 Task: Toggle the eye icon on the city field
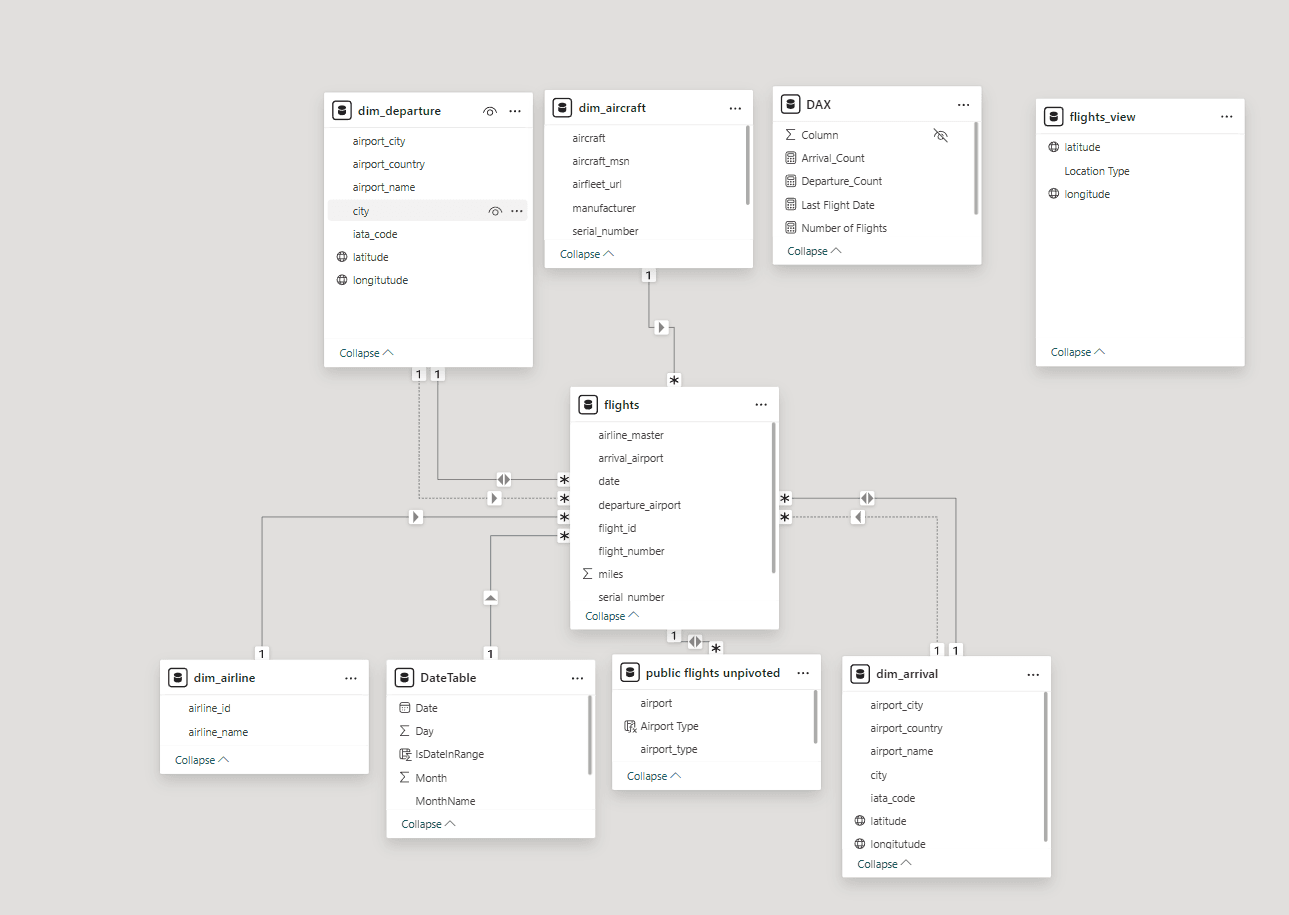[x=490, y=210]
